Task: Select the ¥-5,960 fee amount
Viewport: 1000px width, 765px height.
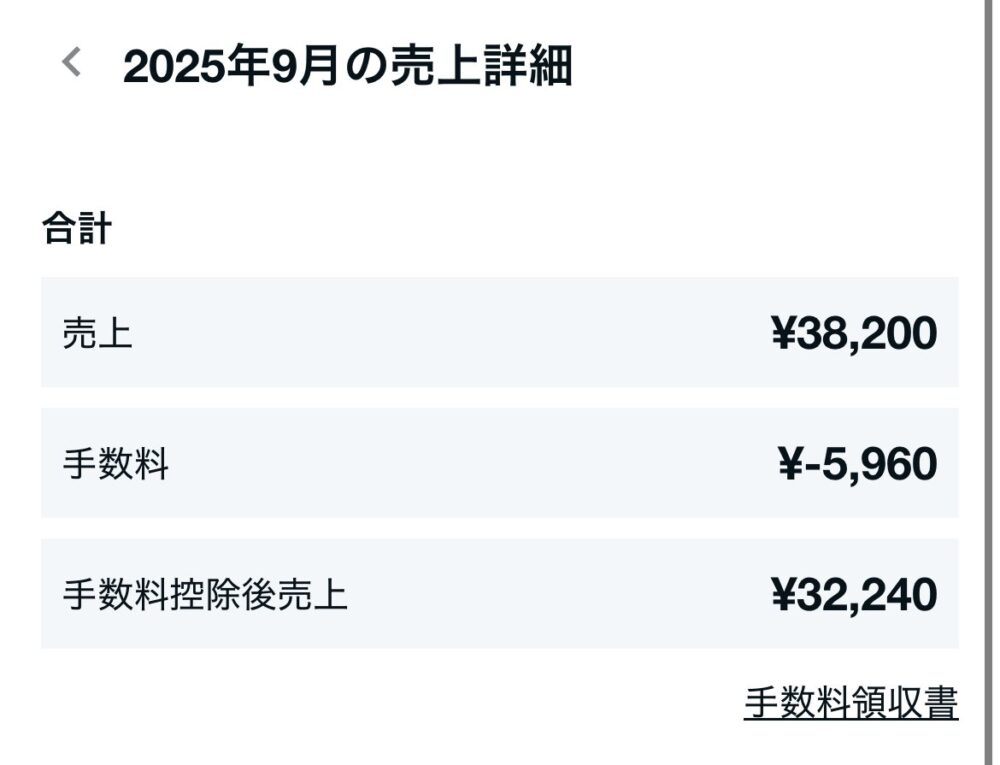Action: pyautogui.click(x=857, y=464)
